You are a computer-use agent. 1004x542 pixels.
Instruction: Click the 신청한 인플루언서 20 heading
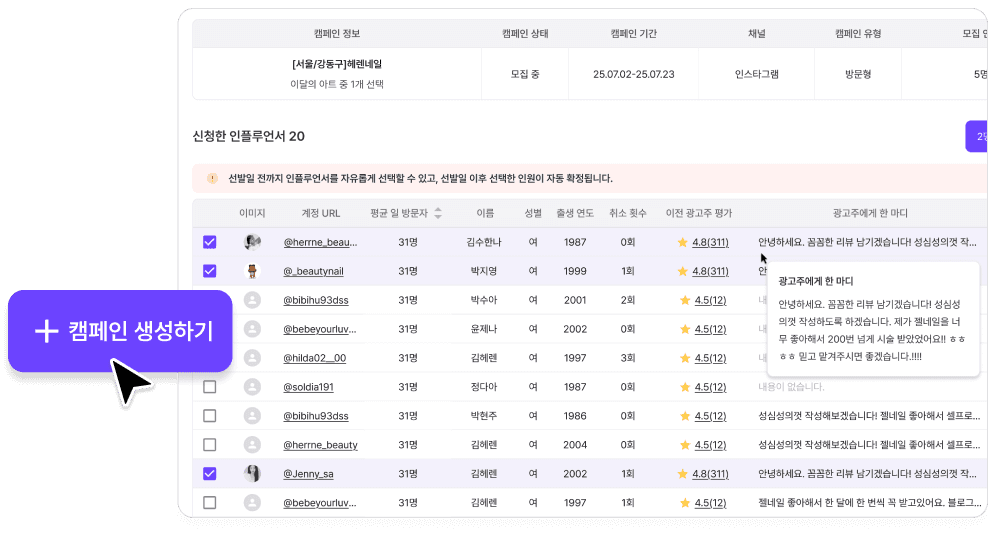[x=248, y=136]
